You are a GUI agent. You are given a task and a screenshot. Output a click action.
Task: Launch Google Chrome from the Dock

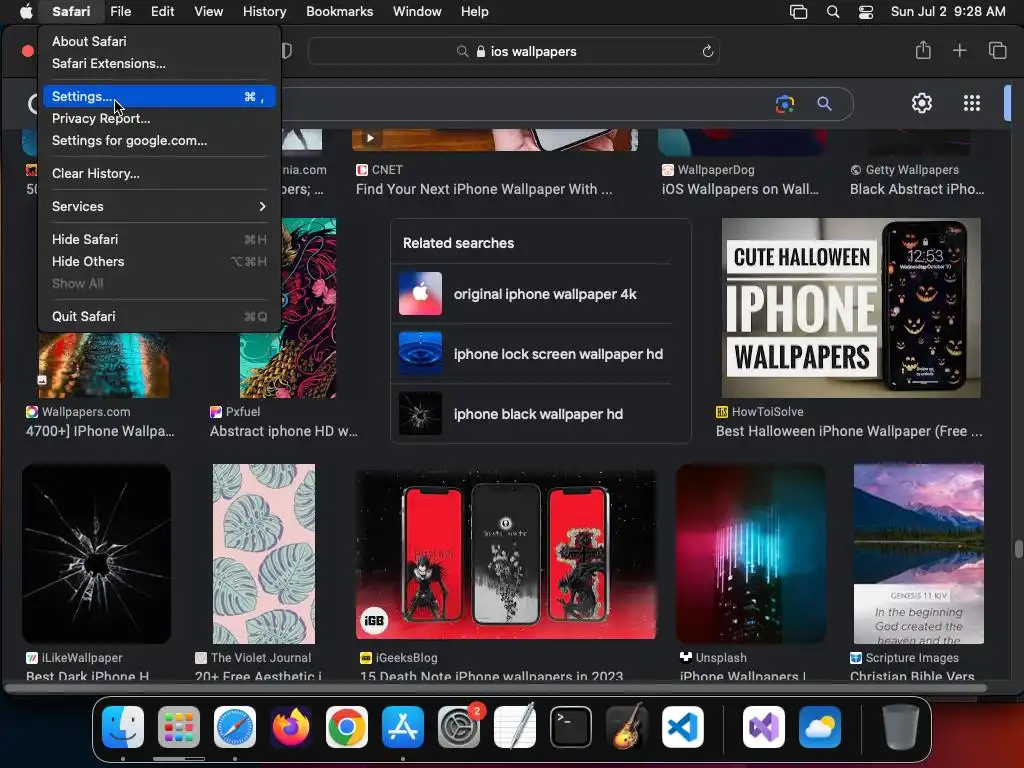pos(347,727)
